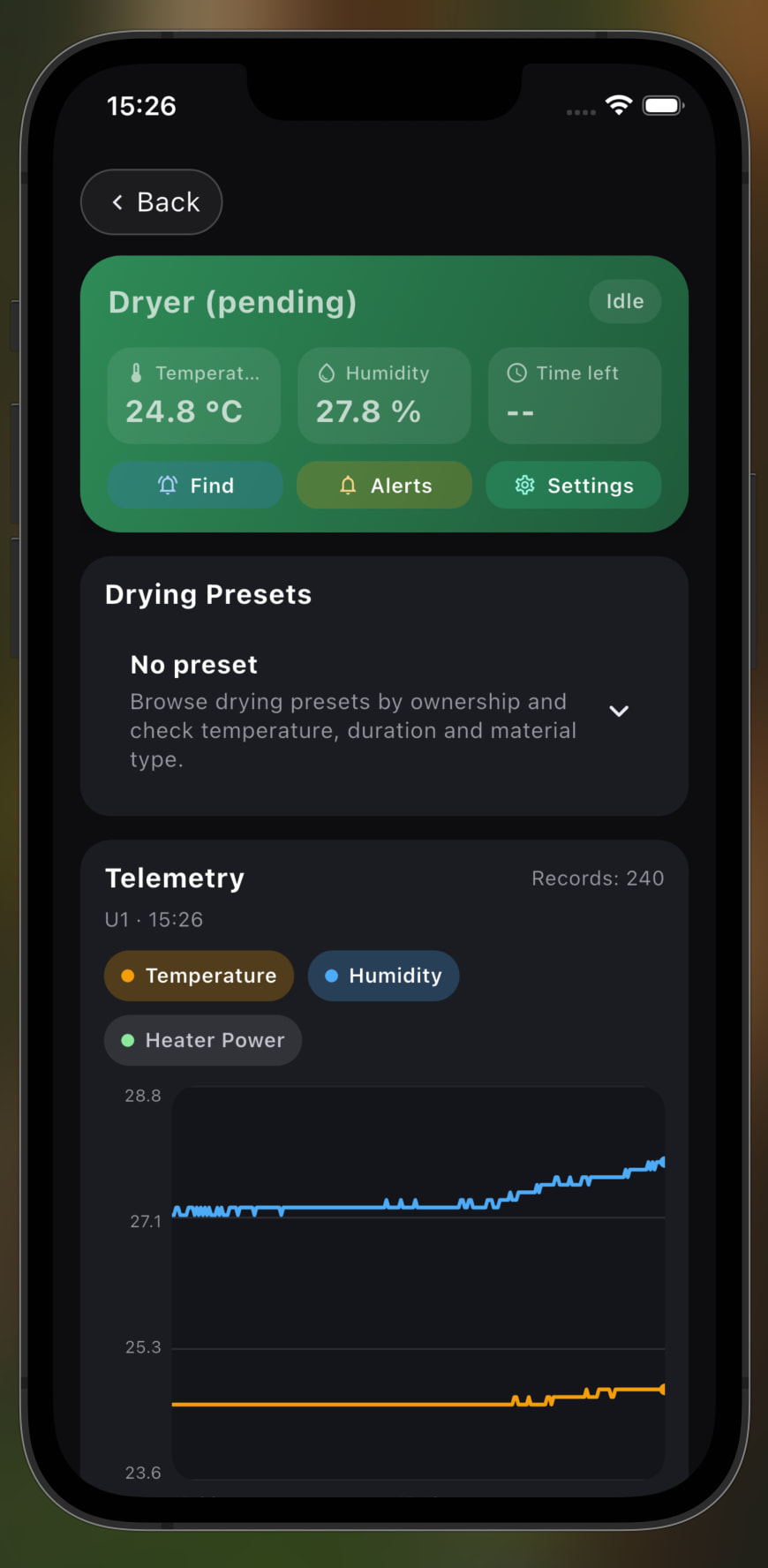Click the blue humidity line endpoint
This screenshot has width=768, height=1568.
click(662, 1162)
